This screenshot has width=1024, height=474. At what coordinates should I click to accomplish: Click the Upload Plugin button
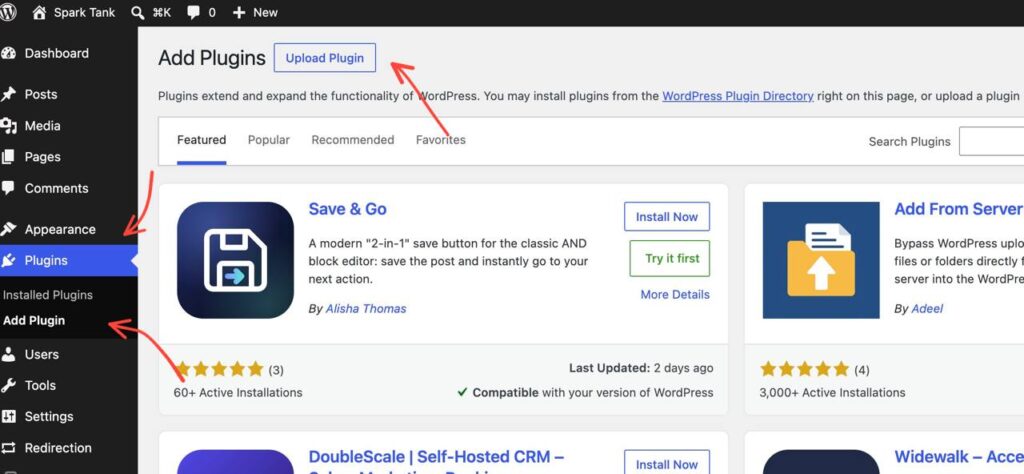[325, 57]
